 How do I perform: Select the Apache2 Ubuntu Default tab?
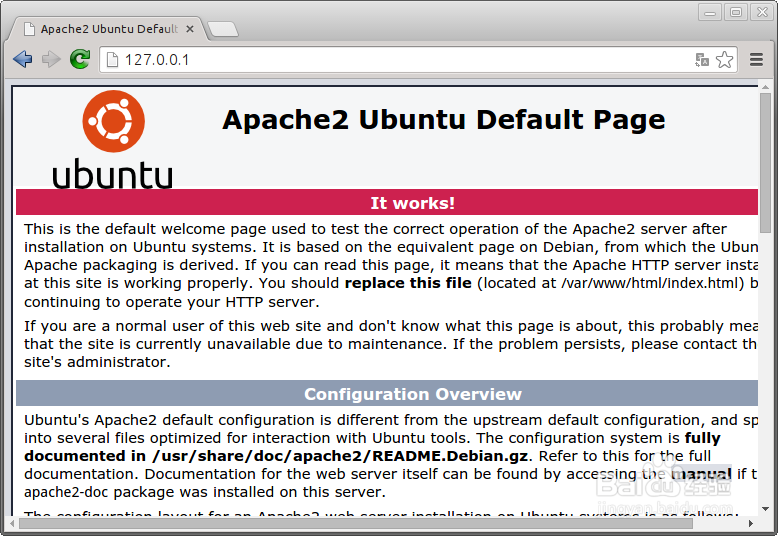[109, 29]
